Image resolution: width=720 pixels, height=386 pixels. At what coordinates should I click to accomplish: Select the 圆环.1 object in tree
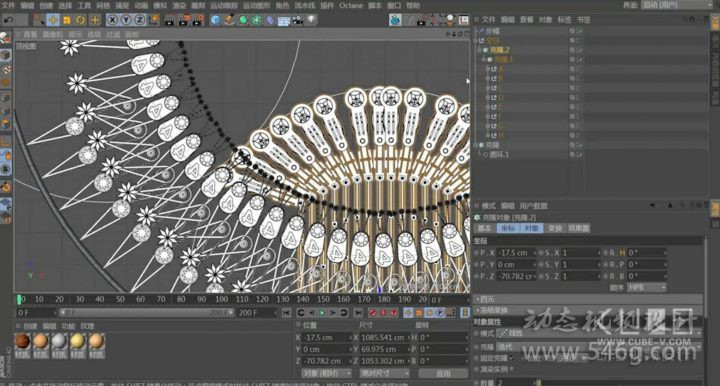point(499,155)
